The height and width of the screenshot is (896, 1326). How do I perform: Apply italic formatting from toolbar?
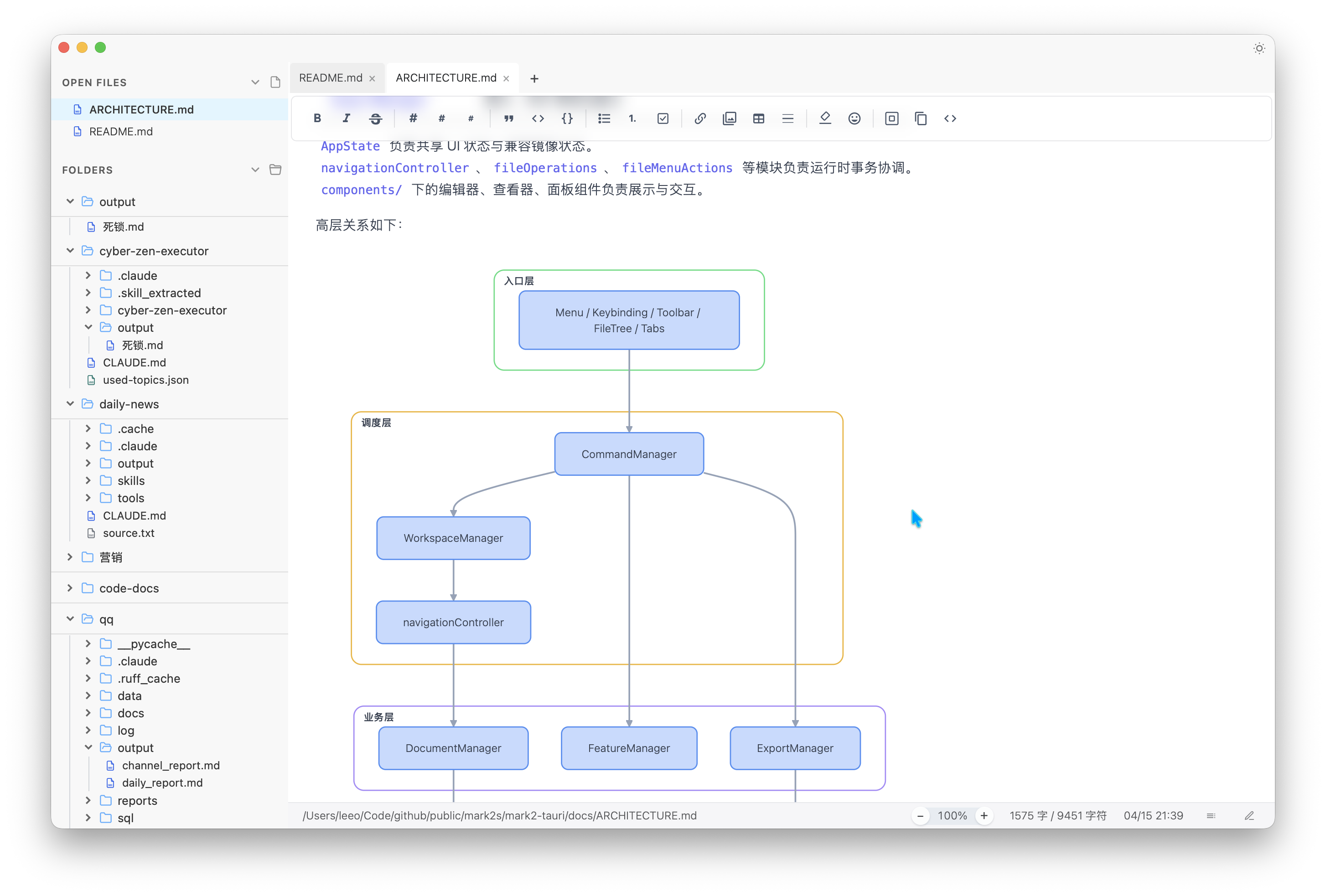coord(347,118)
